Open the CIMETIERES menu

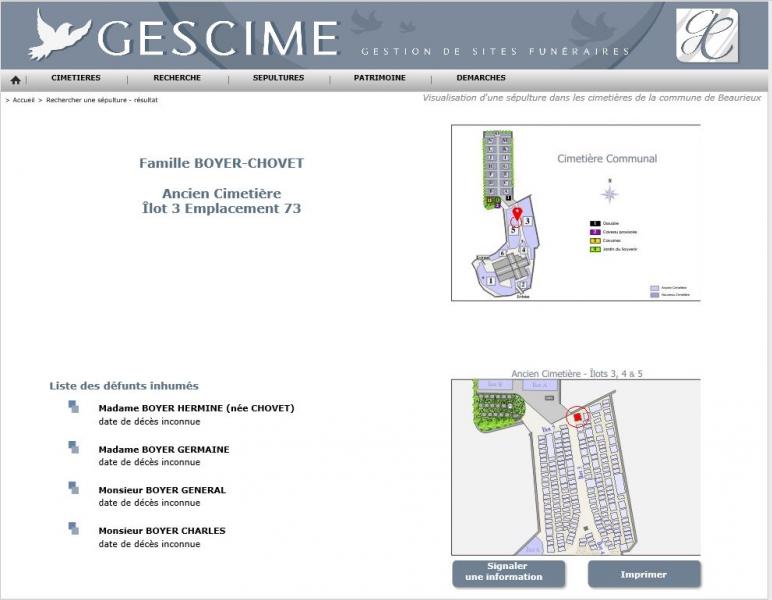point(76,78)
